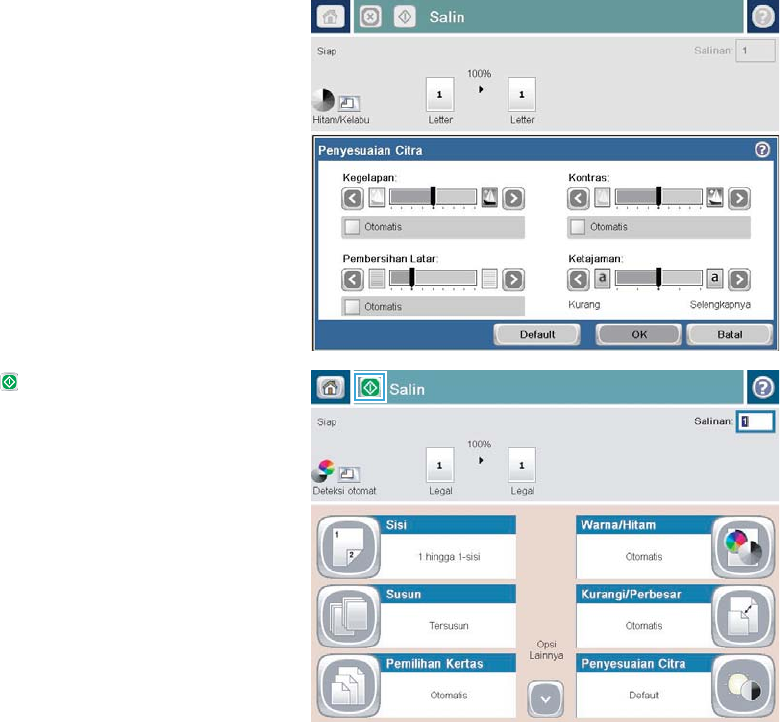The image size is (780, 722).
Task: Open the Sisi sides option icon
Action: point(349,547)
